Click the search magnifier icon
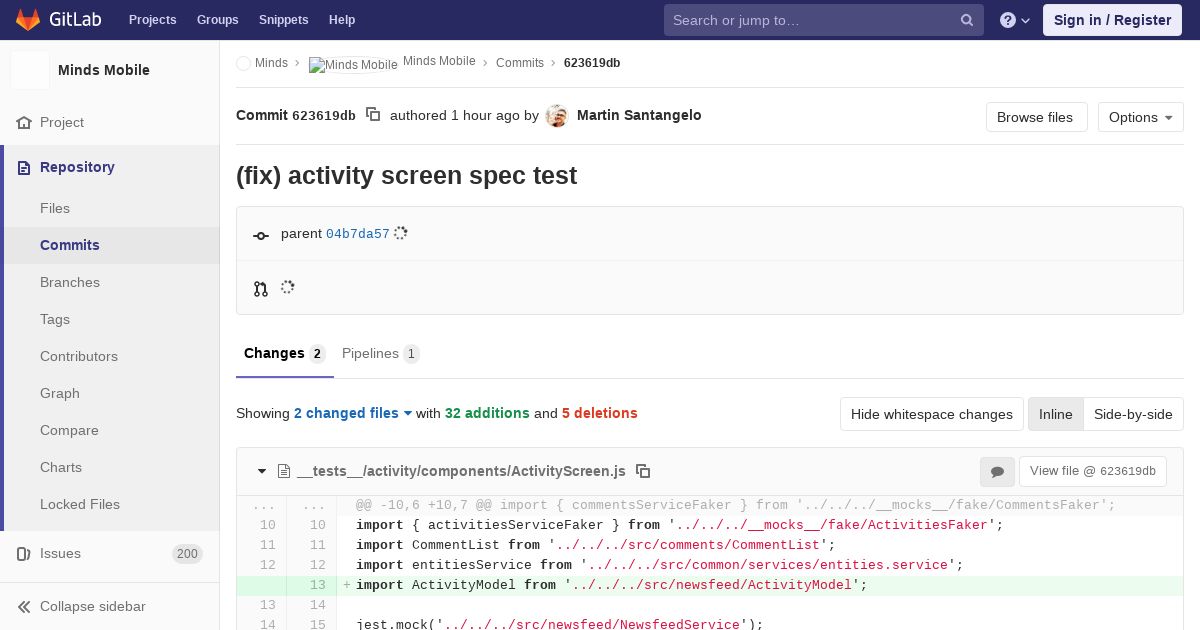Screen dimensions: 1200x630 (x=967, y=20)
